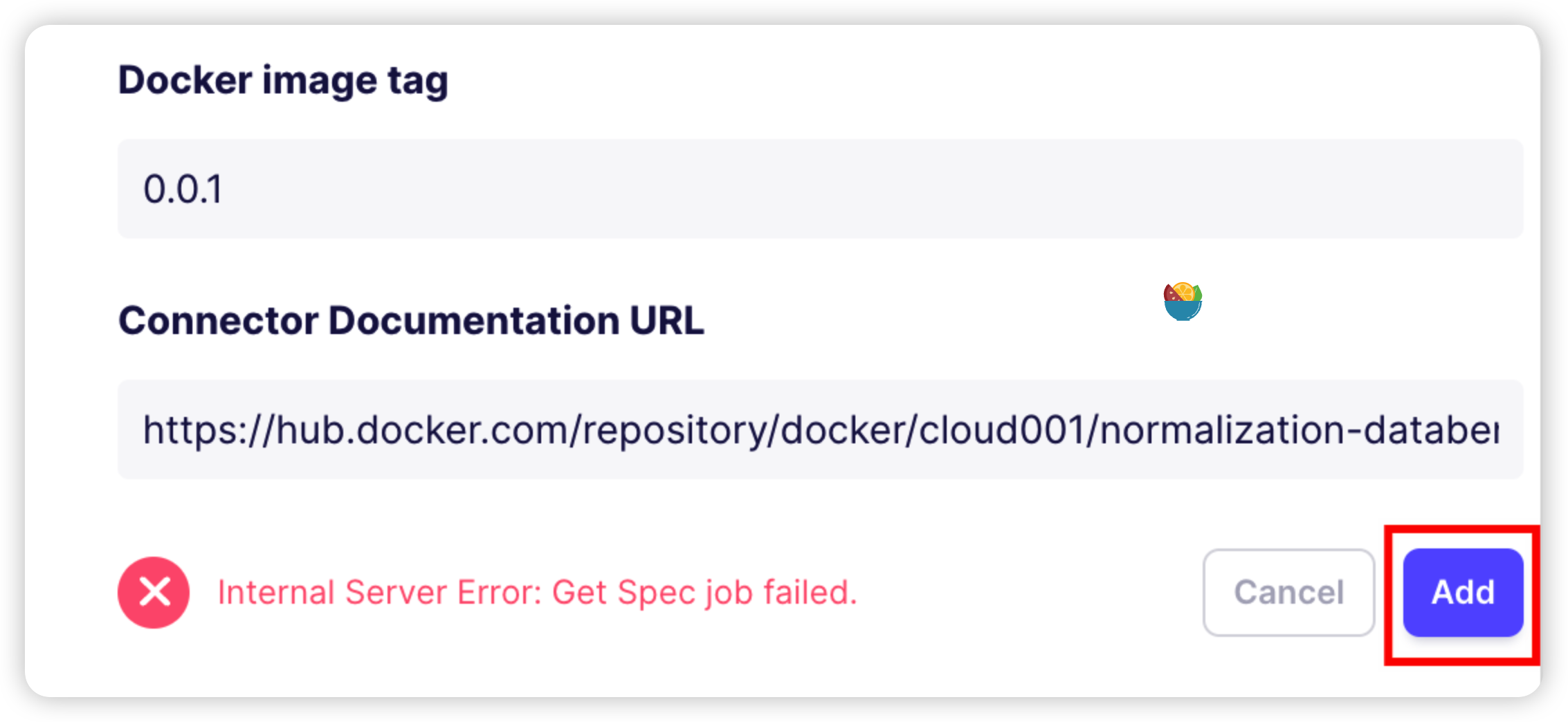Click the Docker image tag heading

point(284,80)
